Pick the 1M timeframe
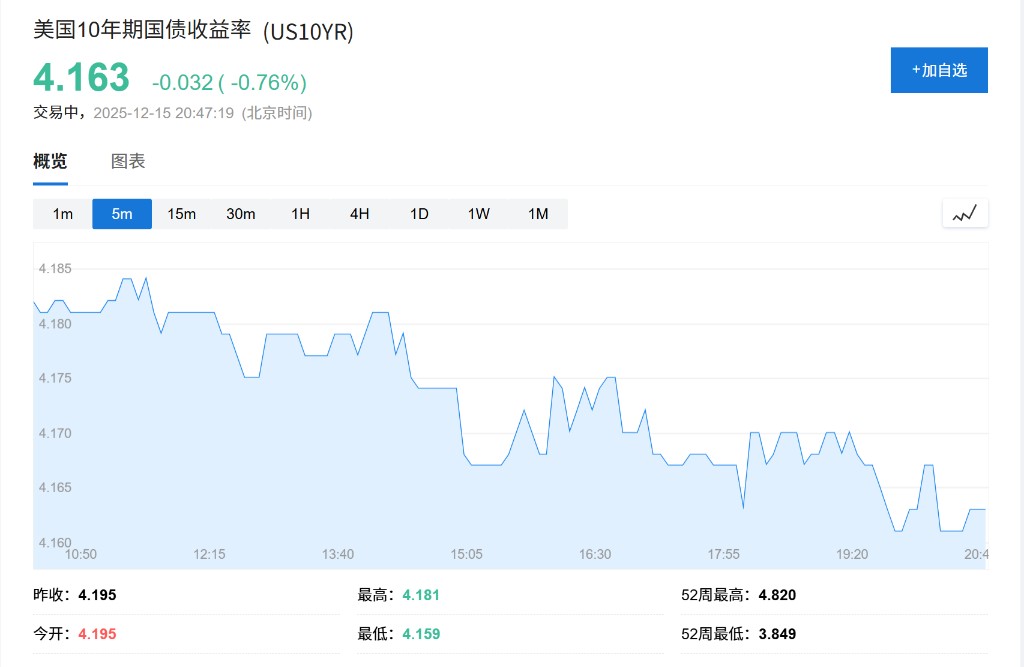Viewport: 1024px width, 667px height. pyautogui.click(x=538, y=214)
